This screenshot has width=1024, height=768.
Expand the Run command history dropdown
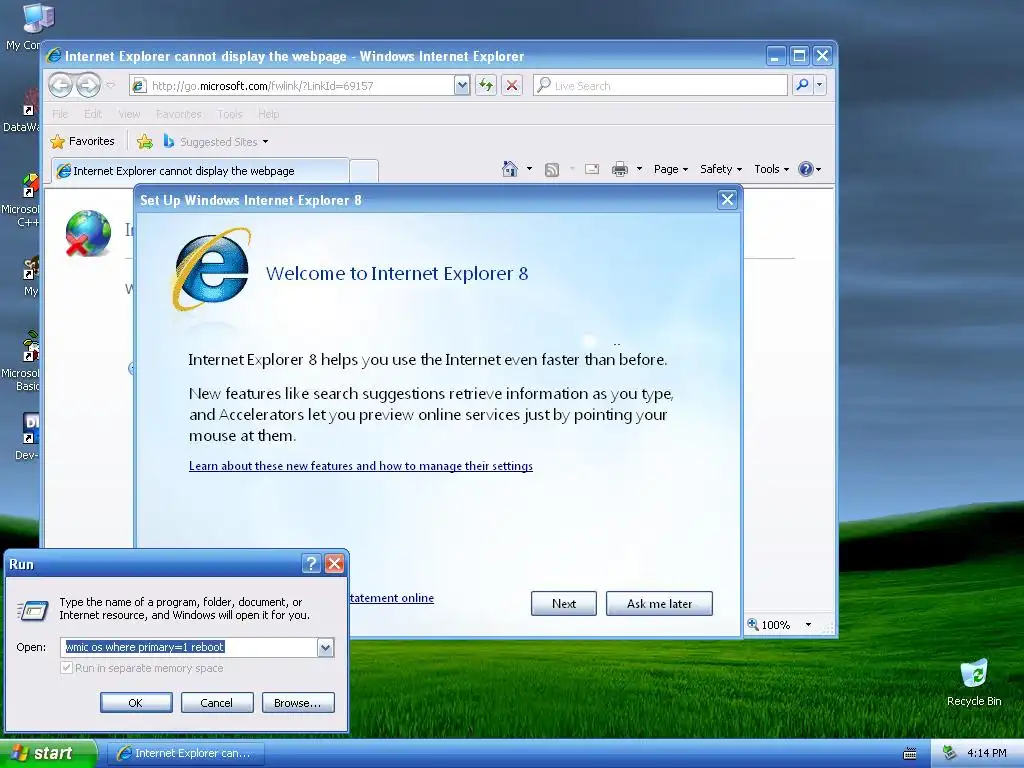coord(325,647)
